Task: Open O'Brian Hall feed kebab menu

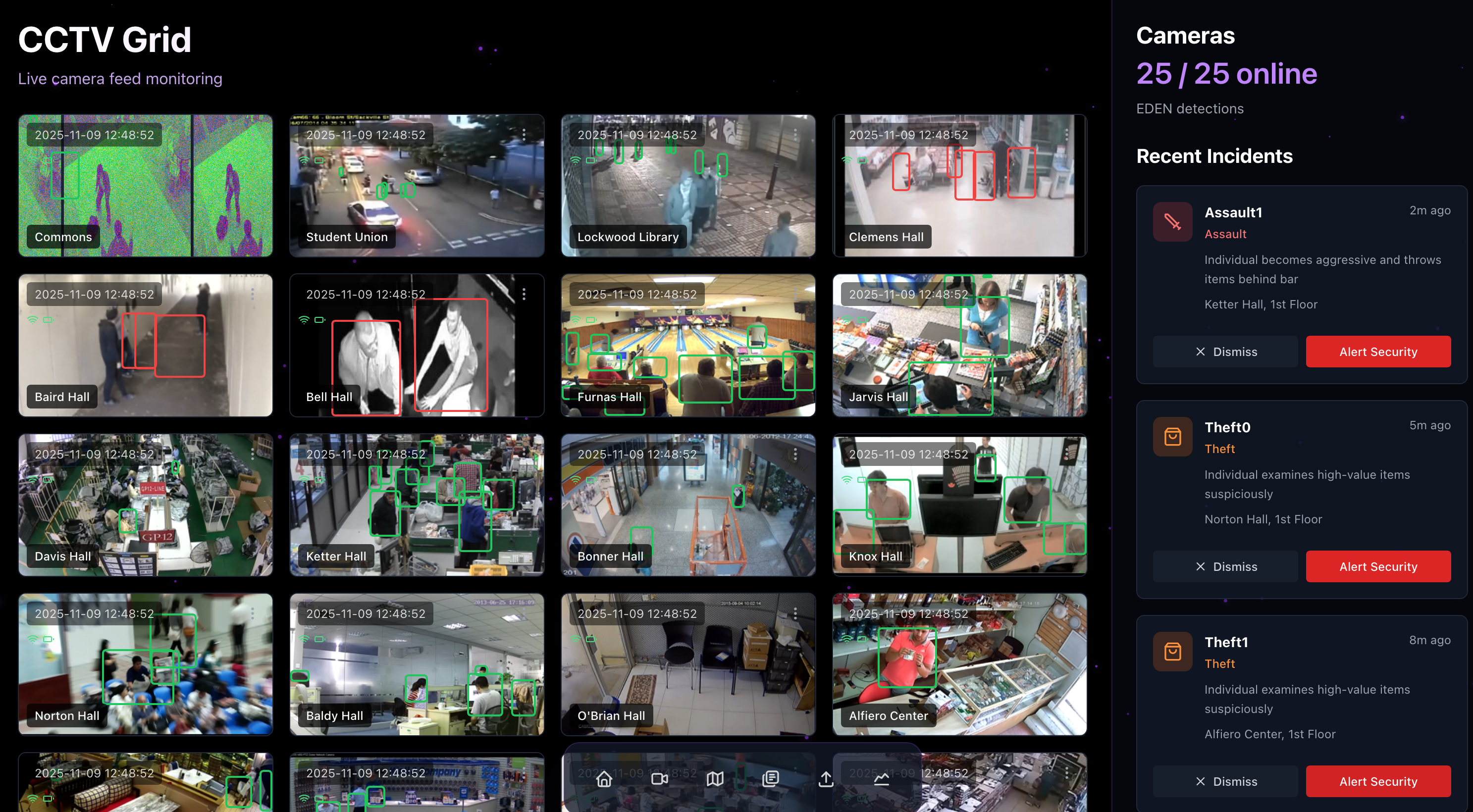Action: coord(795,613)
